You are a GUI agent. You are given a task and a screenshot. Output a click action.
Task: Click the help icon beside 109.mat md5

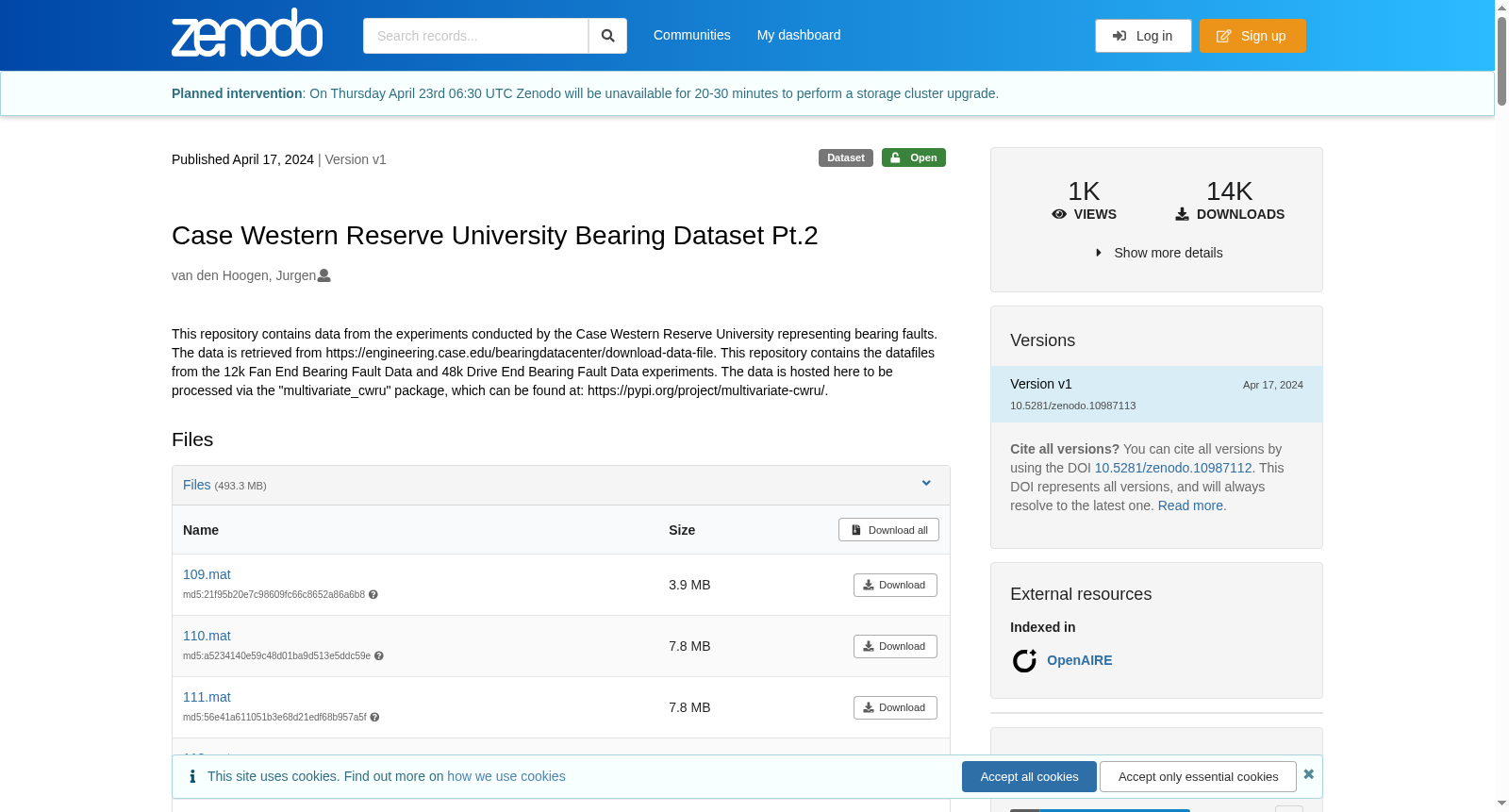coord(373,595)
